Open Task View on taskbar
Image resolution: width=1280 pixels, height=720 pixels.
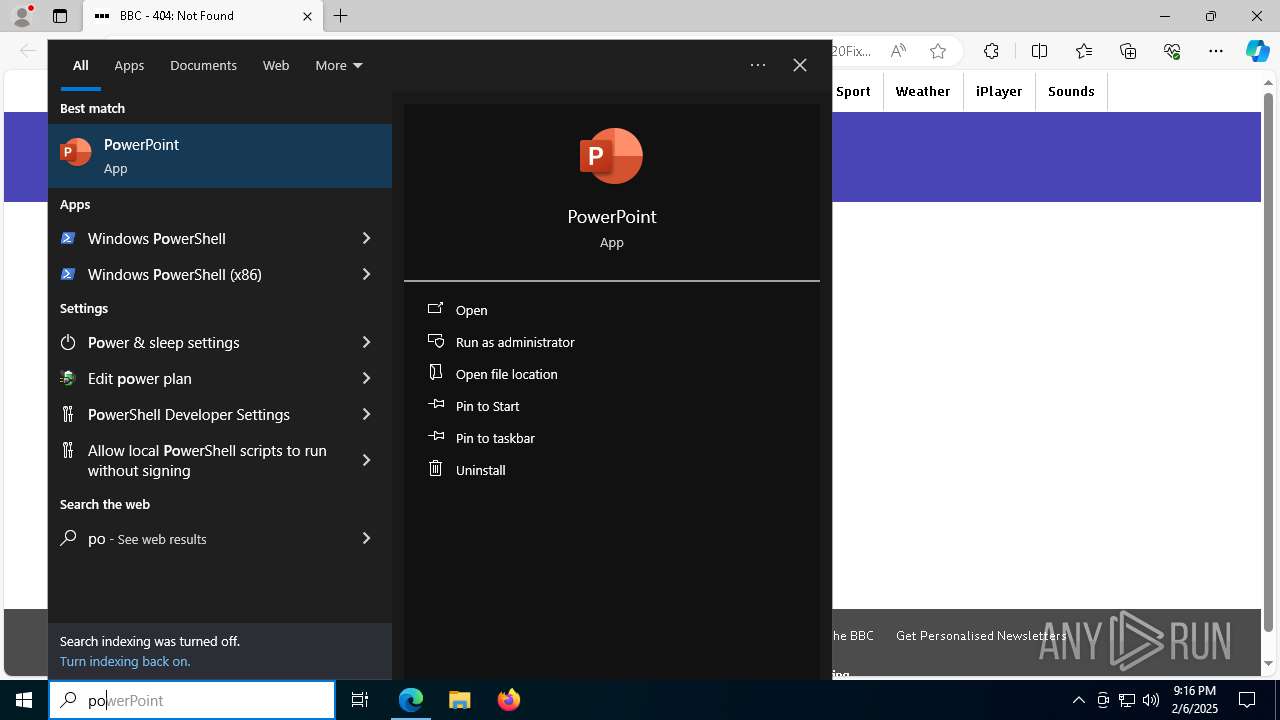pos(360,700)
